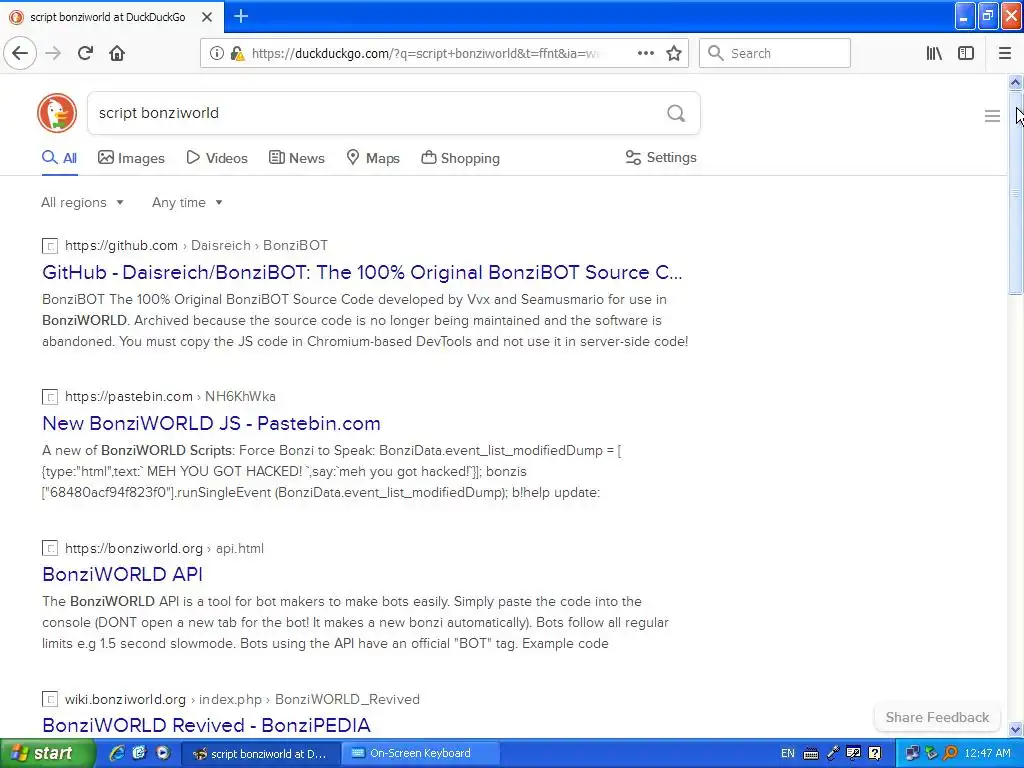Screen dimensions: 1024x768
Task: Bookmark this page with the star
Action: pos(674,53)
